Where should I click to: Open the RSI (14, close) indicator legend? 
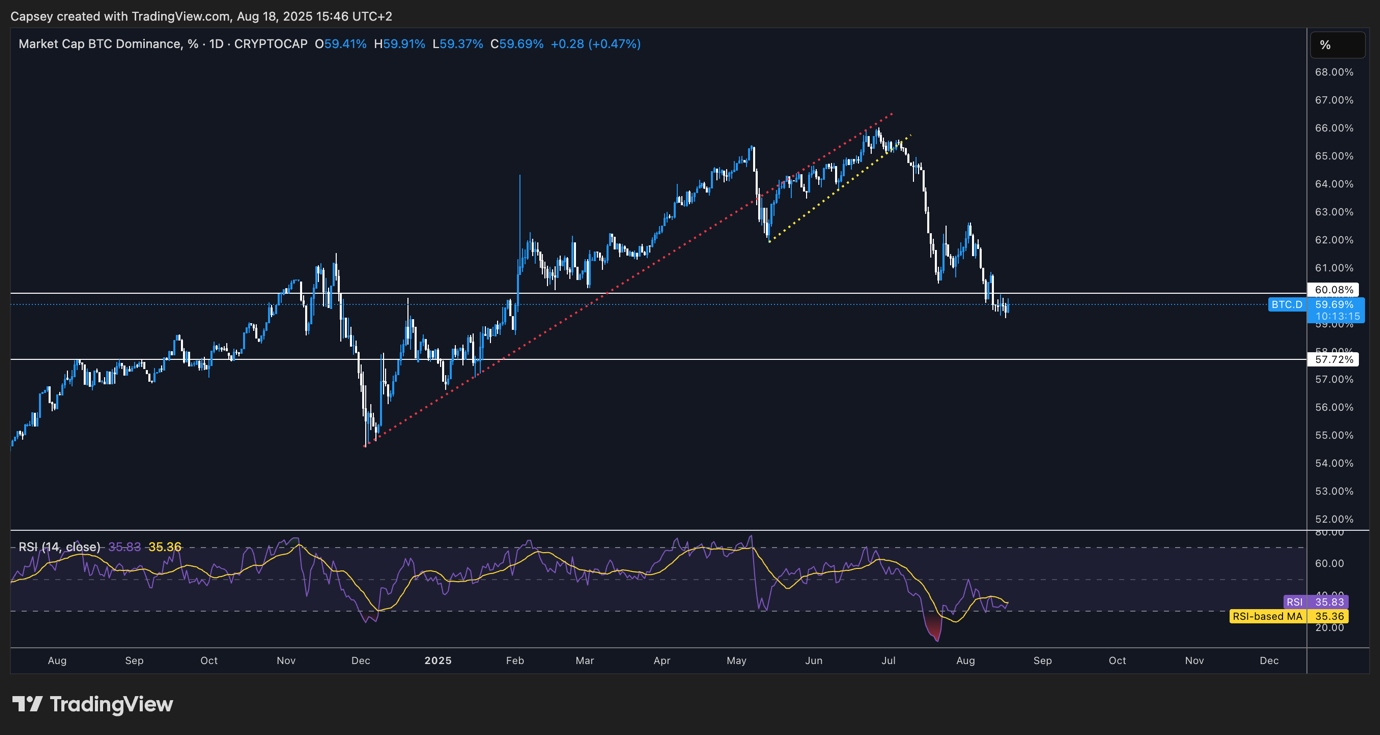click(x=59, y=547)
